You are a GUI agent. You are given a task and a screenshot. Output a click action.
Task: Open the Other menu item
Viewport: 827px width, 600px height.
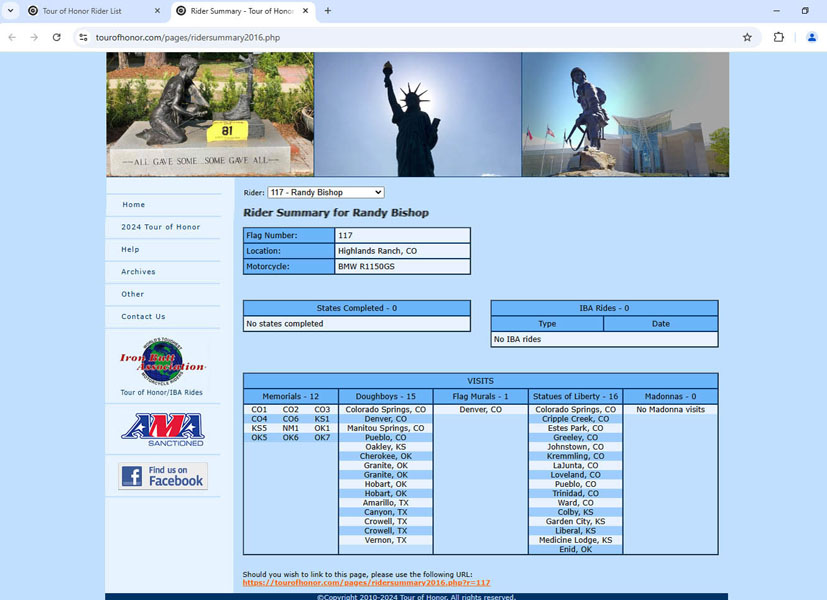132,294
